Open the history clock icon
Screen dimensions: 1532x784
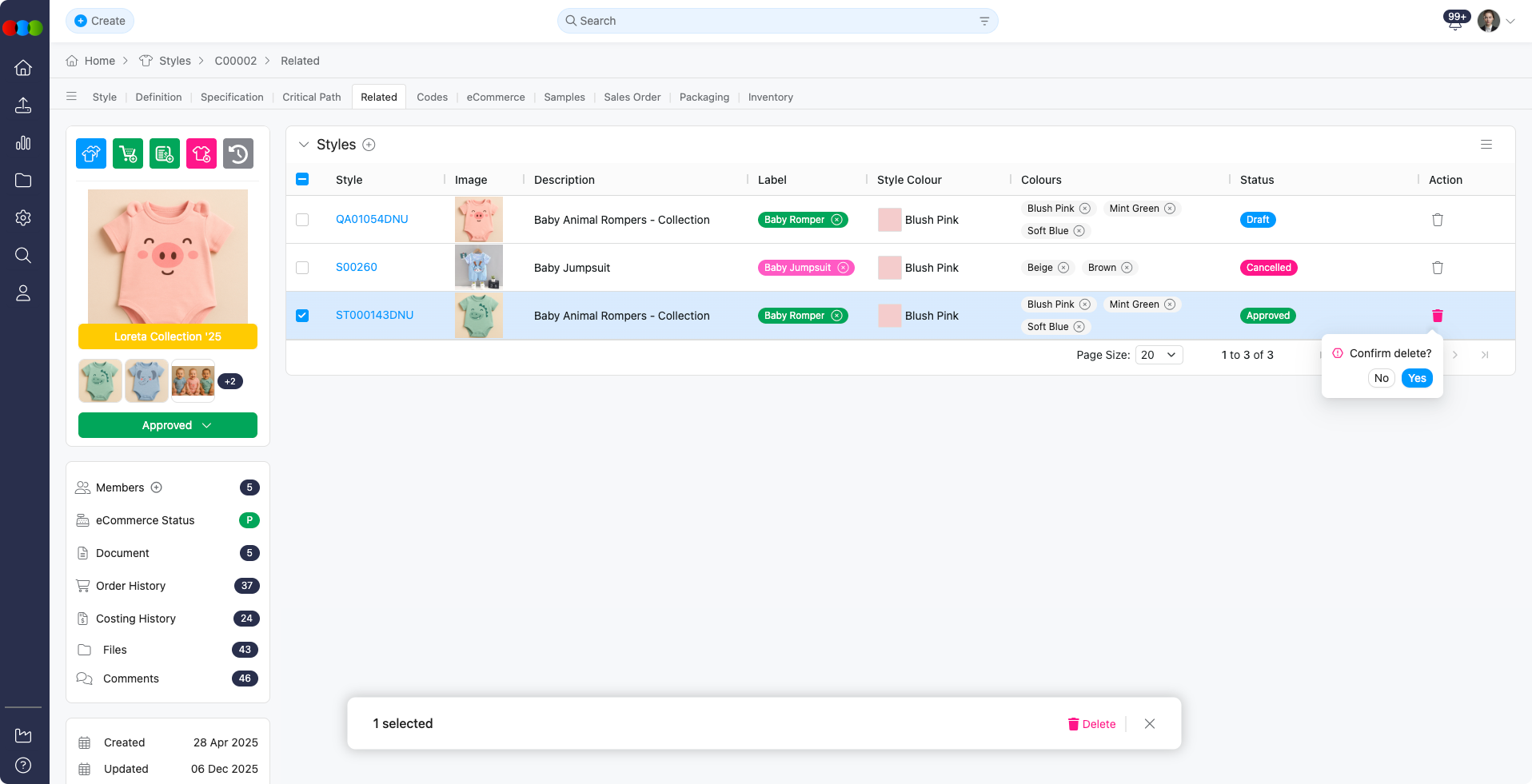coord(238,153)
